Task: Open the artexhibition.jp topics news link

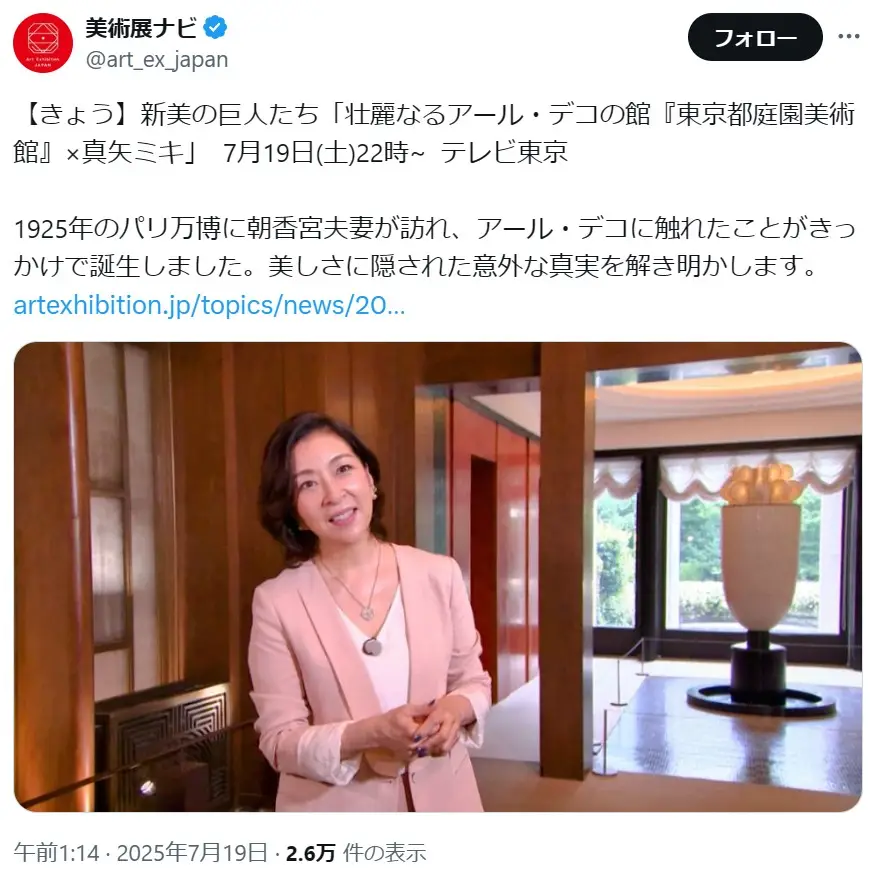Action: coord(209,305)
